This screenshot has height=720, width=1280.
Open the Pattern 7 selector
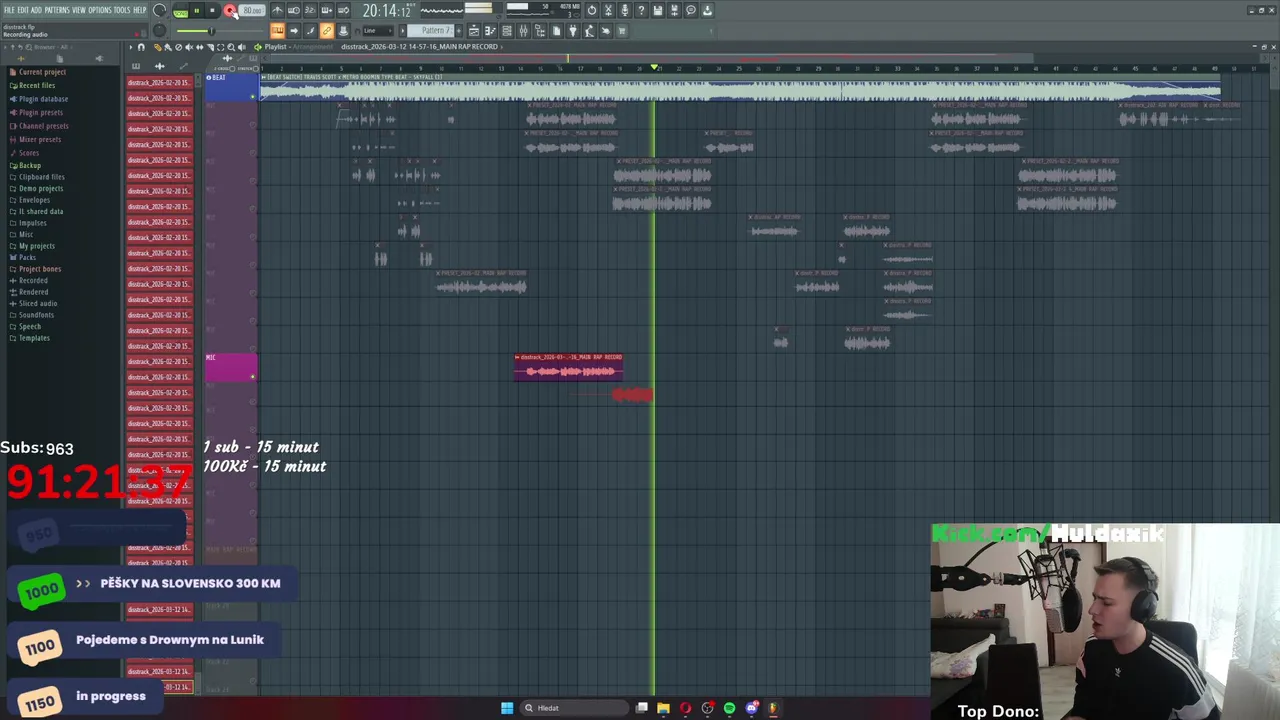(430, 31)
